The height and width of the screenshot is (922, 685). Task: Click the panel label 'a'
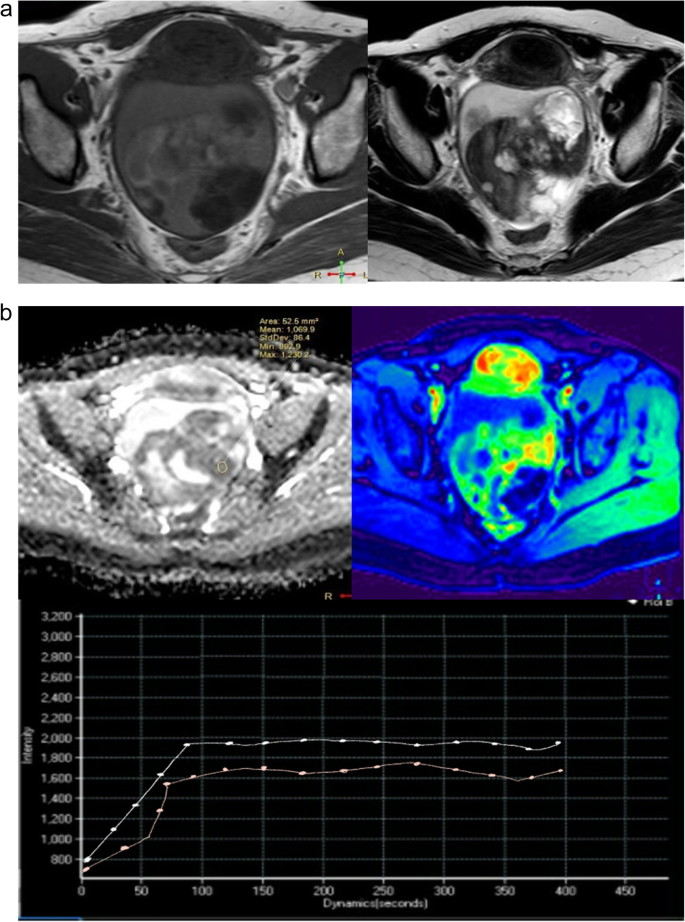(x=6, y=11)
